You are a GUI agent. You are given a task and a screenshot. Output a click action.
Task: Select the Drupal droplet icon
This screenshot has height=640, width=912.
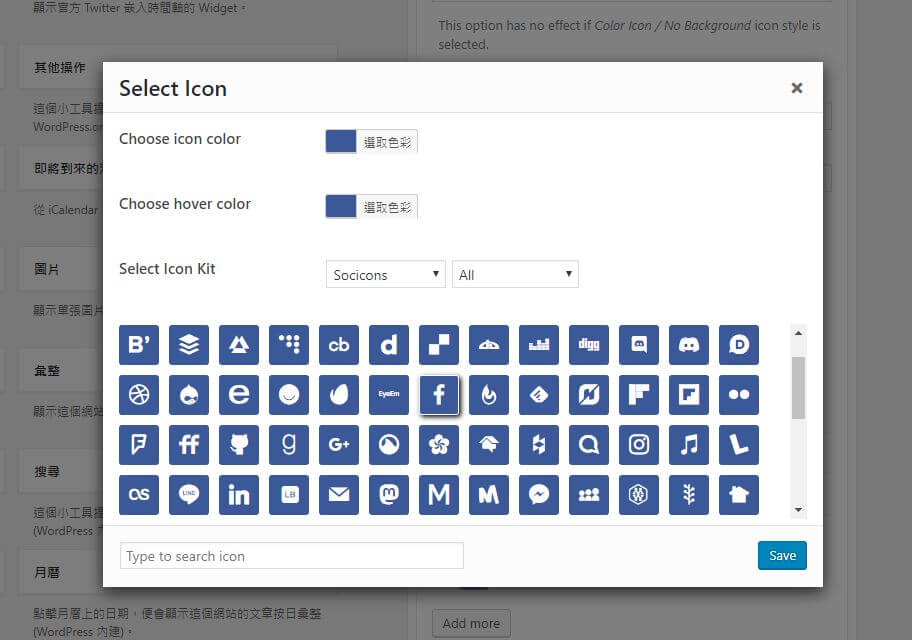189,395
